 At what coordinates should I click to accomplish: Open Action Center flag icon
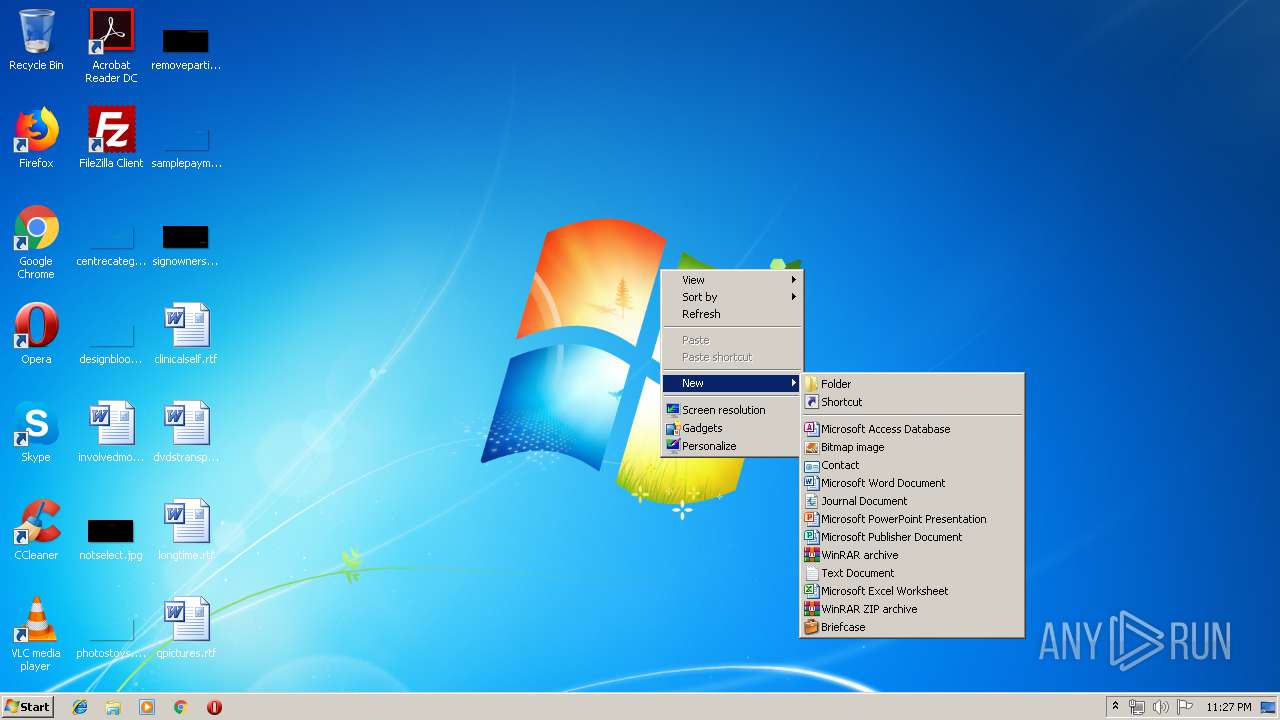pyautogui.click(x=1185, y=707)
